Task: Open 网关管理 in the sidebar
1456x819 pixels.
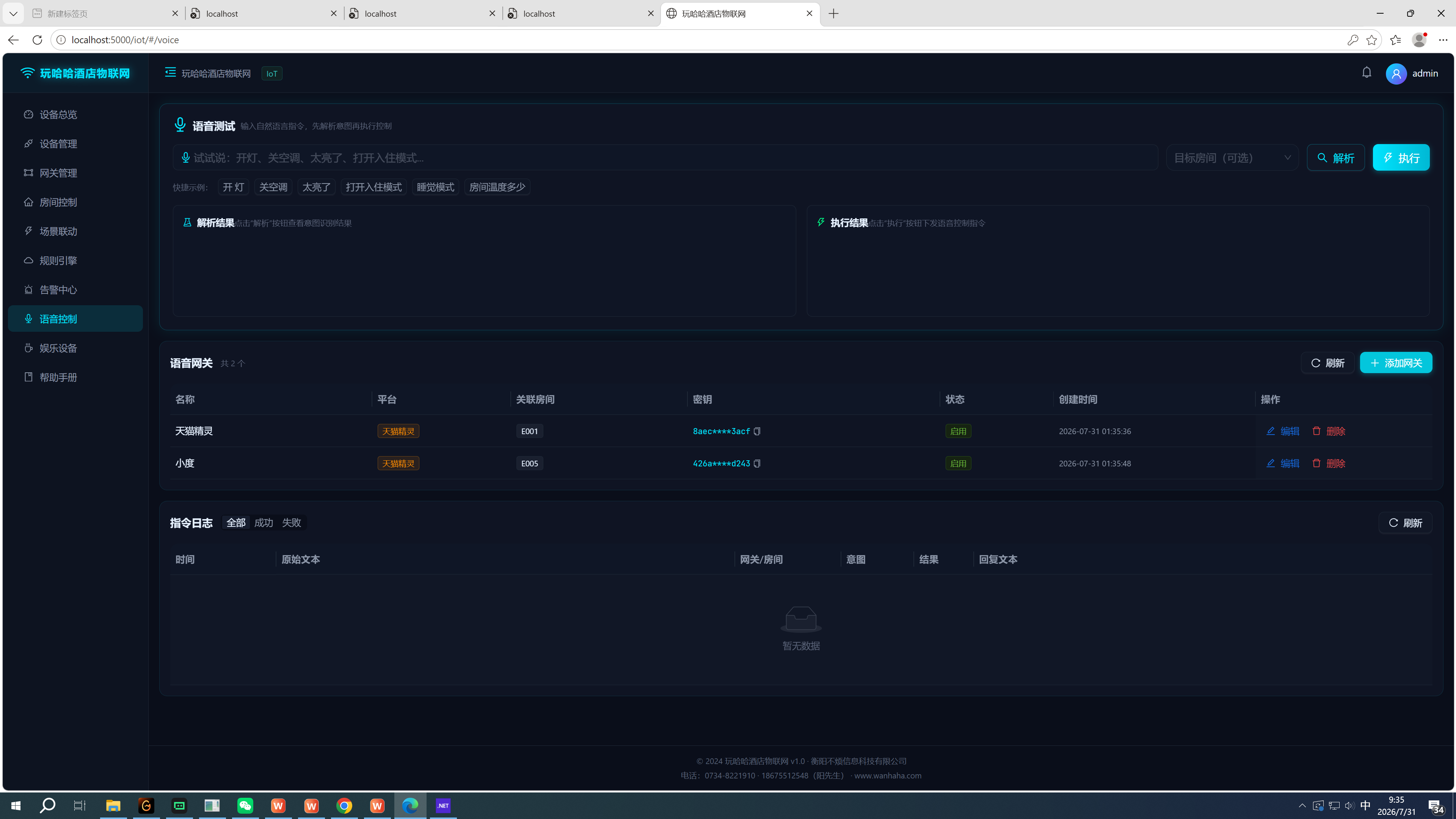Action: point(76,173)
